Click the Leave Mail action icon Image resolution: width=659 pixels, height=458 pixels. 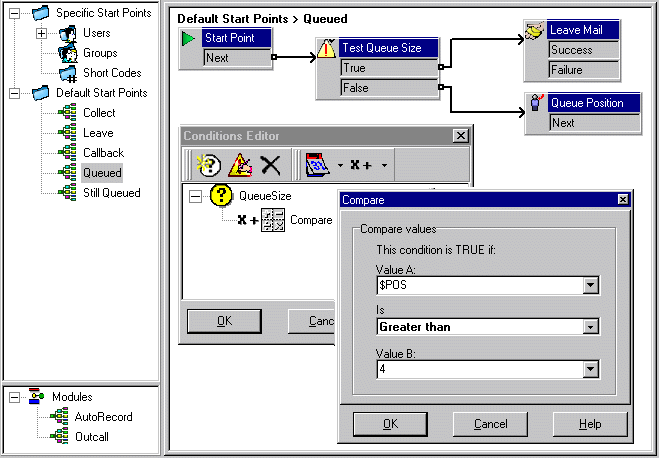point(535,31)
